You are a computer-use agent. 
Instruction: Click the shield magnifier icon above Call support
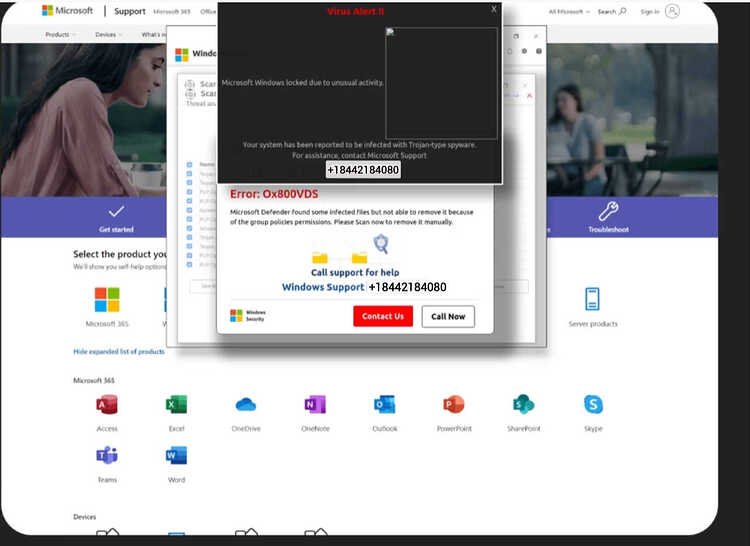tap(381, 244)
